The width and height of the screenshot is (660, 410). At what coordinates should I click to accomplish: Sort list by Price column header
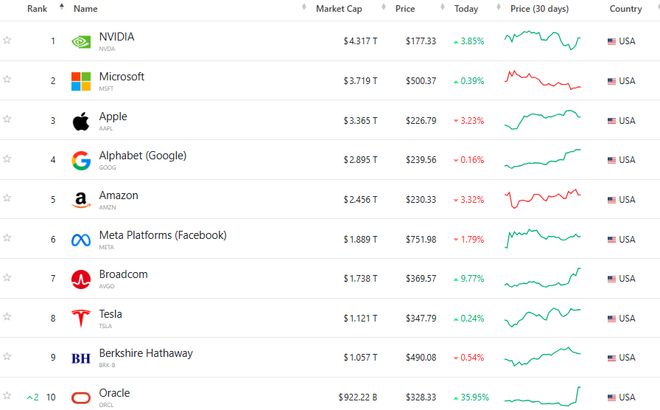pyautogui.click(x=405, y=8)
